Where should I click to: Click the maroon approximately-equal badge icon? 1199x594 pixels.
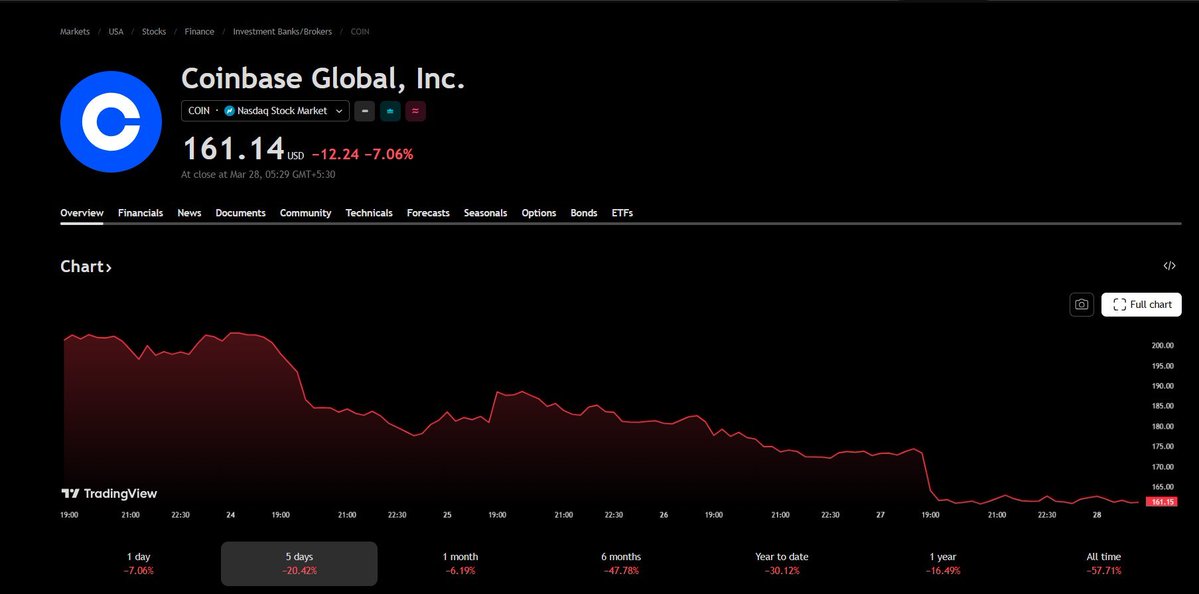[415, 111]
